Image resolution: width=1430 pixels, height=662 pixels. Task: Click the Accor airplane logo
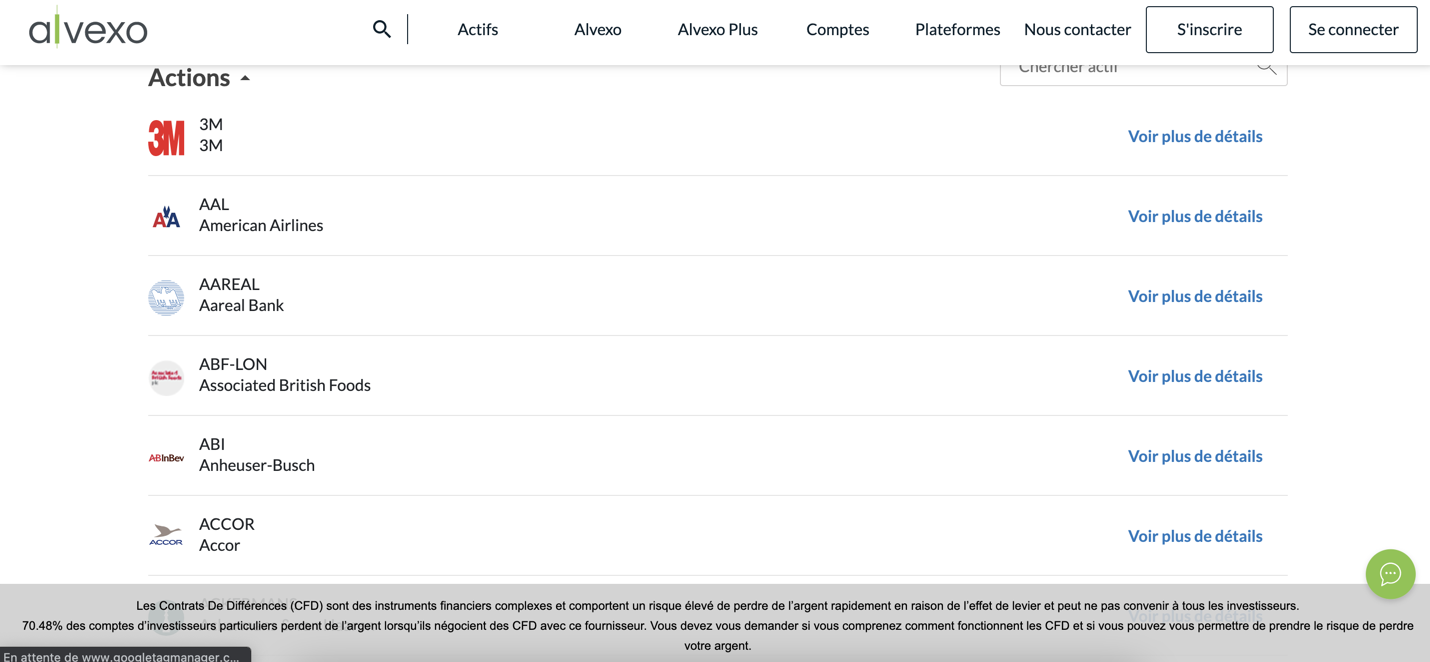tap(166, 534)
